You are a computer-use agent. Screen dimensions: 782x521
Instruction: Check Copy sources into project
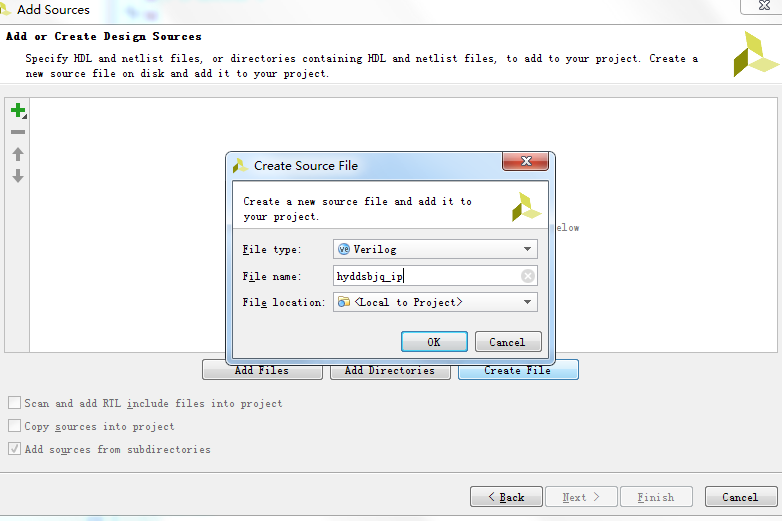(x=15, y=426)
